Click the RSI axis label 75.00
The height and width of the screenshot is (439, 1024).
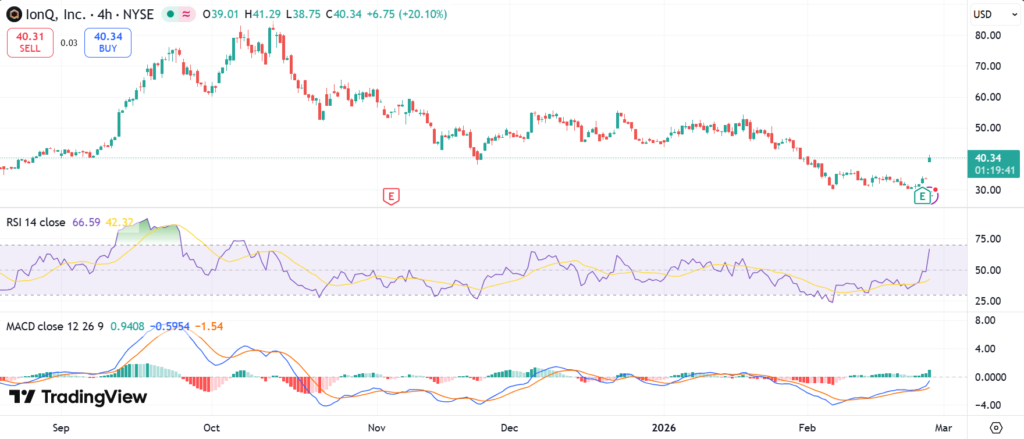pyautogui.click(x=987, y=239)
